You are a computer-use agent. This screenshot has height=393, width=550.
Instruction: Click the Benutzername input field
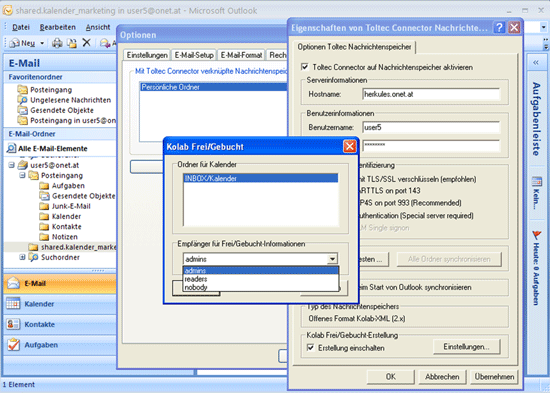point(431,127)
